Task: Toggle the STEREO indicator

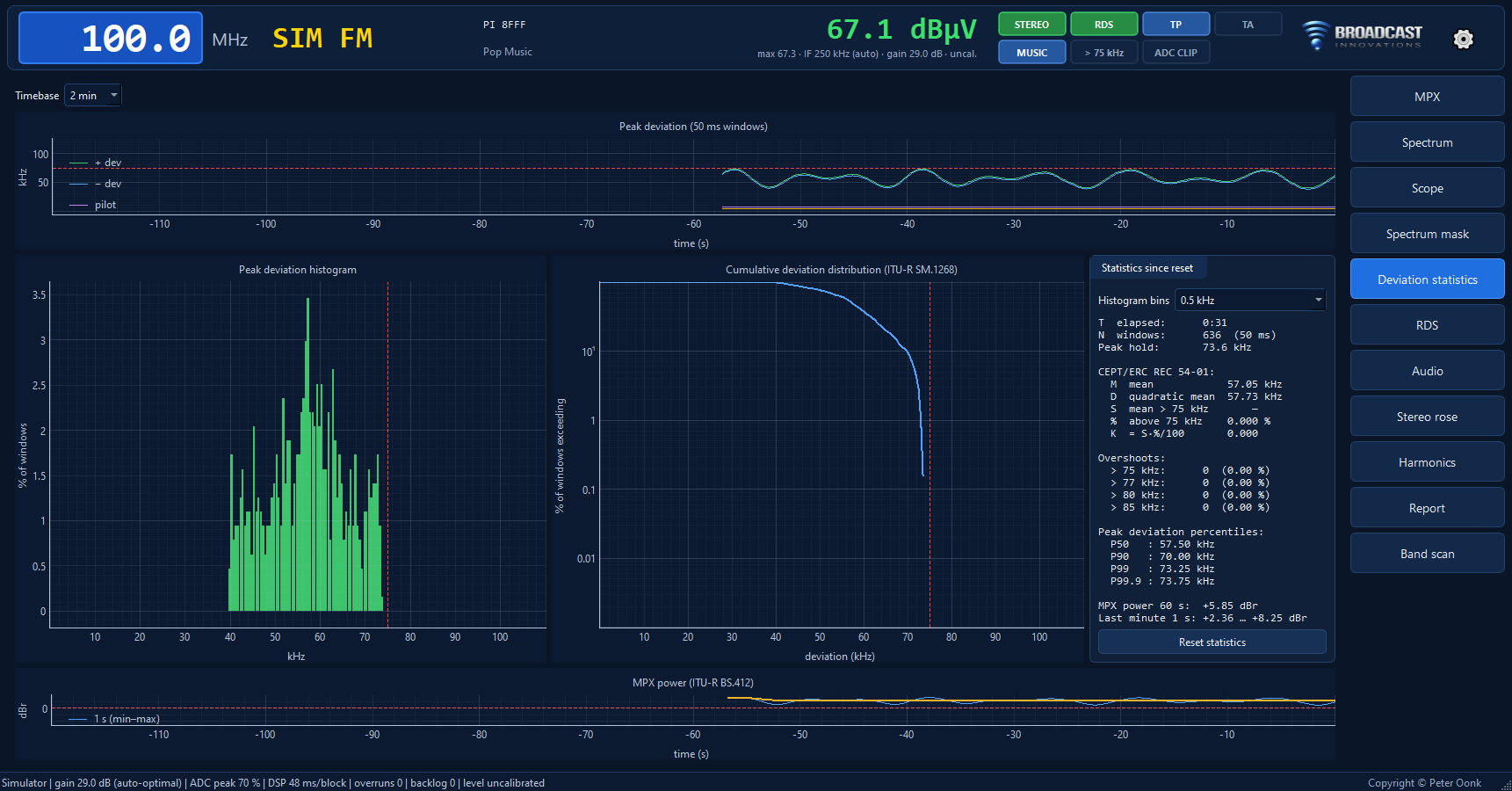Action: coord(1031,25)
